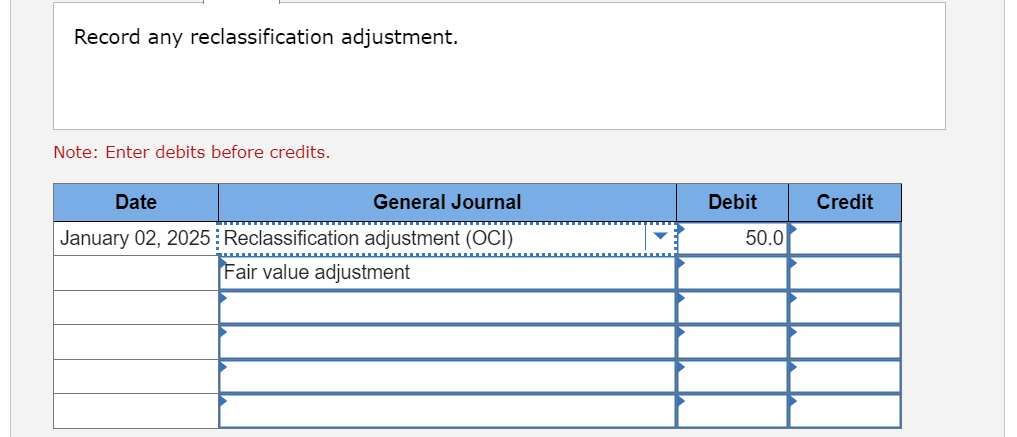Click the General Journal column header
1017x437 pixels.
point(447,202)
